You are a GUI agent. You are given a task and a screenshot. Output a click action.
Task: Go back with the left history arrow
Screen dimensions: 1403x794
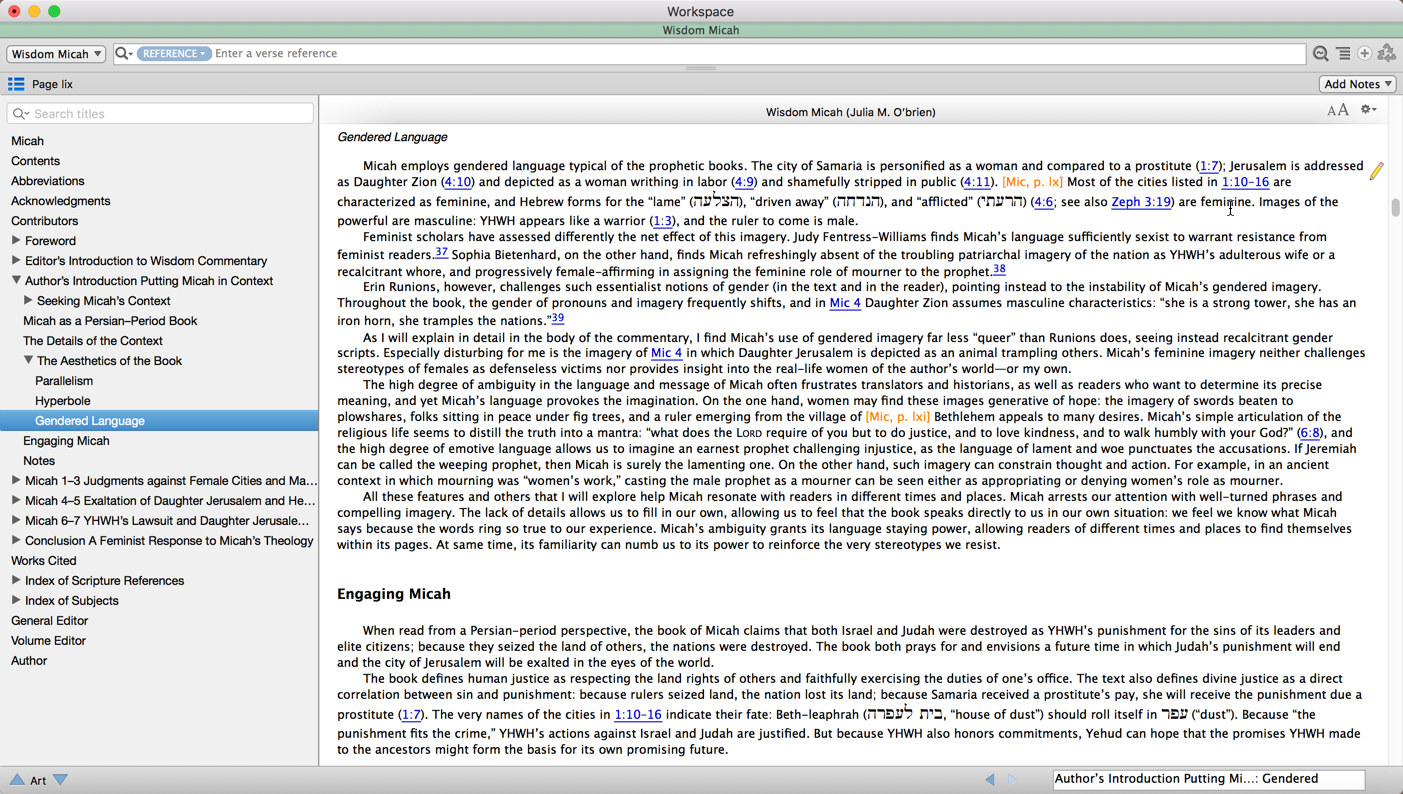point(990,779)
